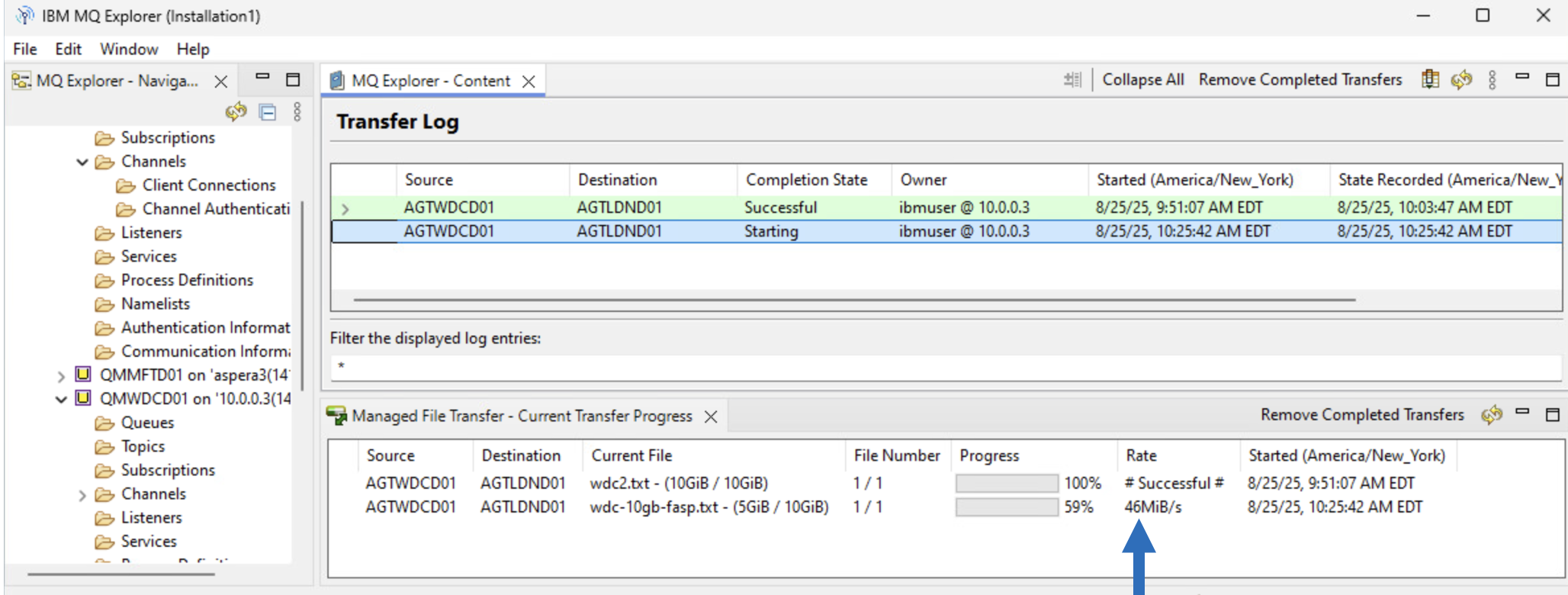Click the State Recorded column header

[x=1446, y=180]
